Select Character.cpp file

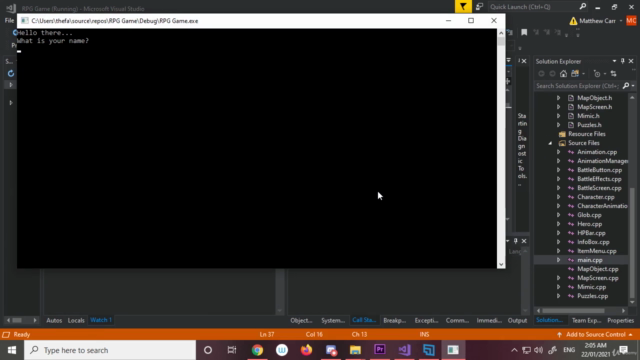596,197
